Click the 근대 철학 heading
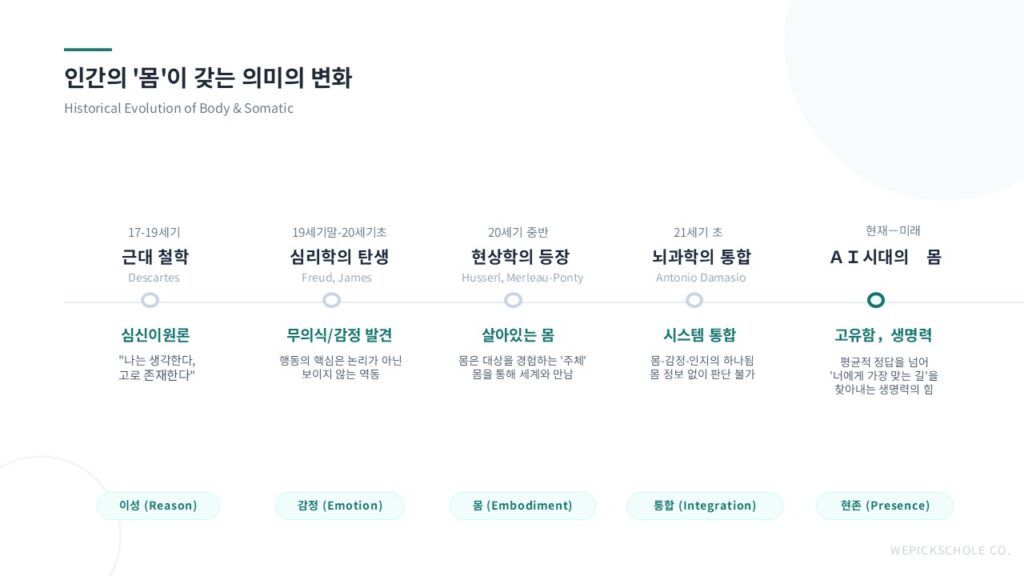Viewport: 1024px width, 576px height. tap(154, 257)
